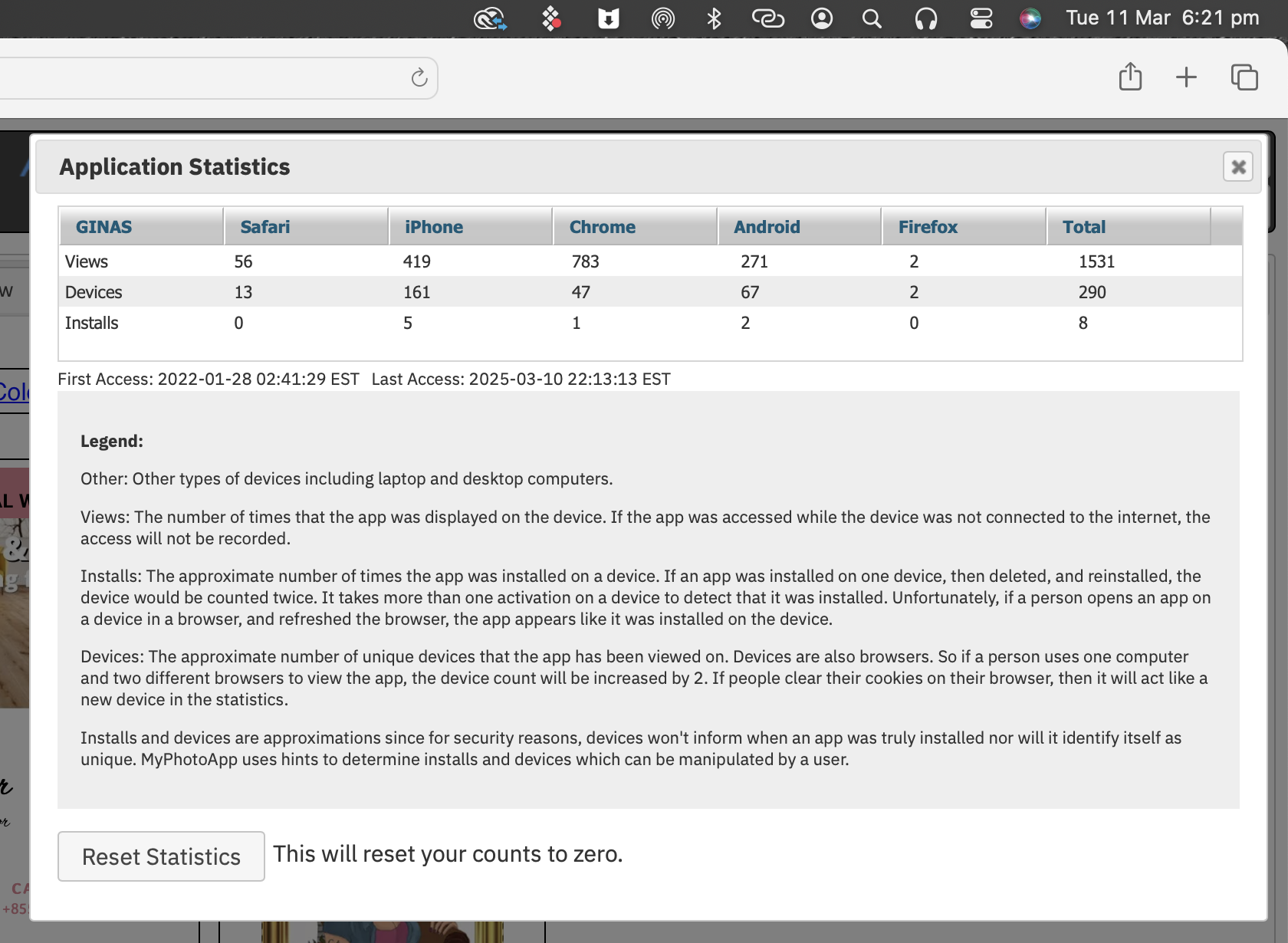1288x943 pixels.
Task: Open a new tab with plus icon
Action: pyautogui.click(x=1186, y=77)
